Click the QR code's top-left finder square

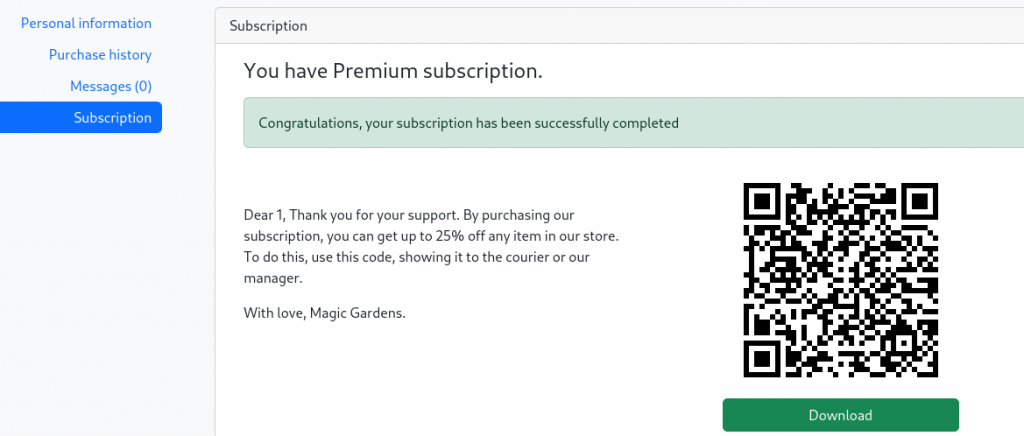click(762, 202)
